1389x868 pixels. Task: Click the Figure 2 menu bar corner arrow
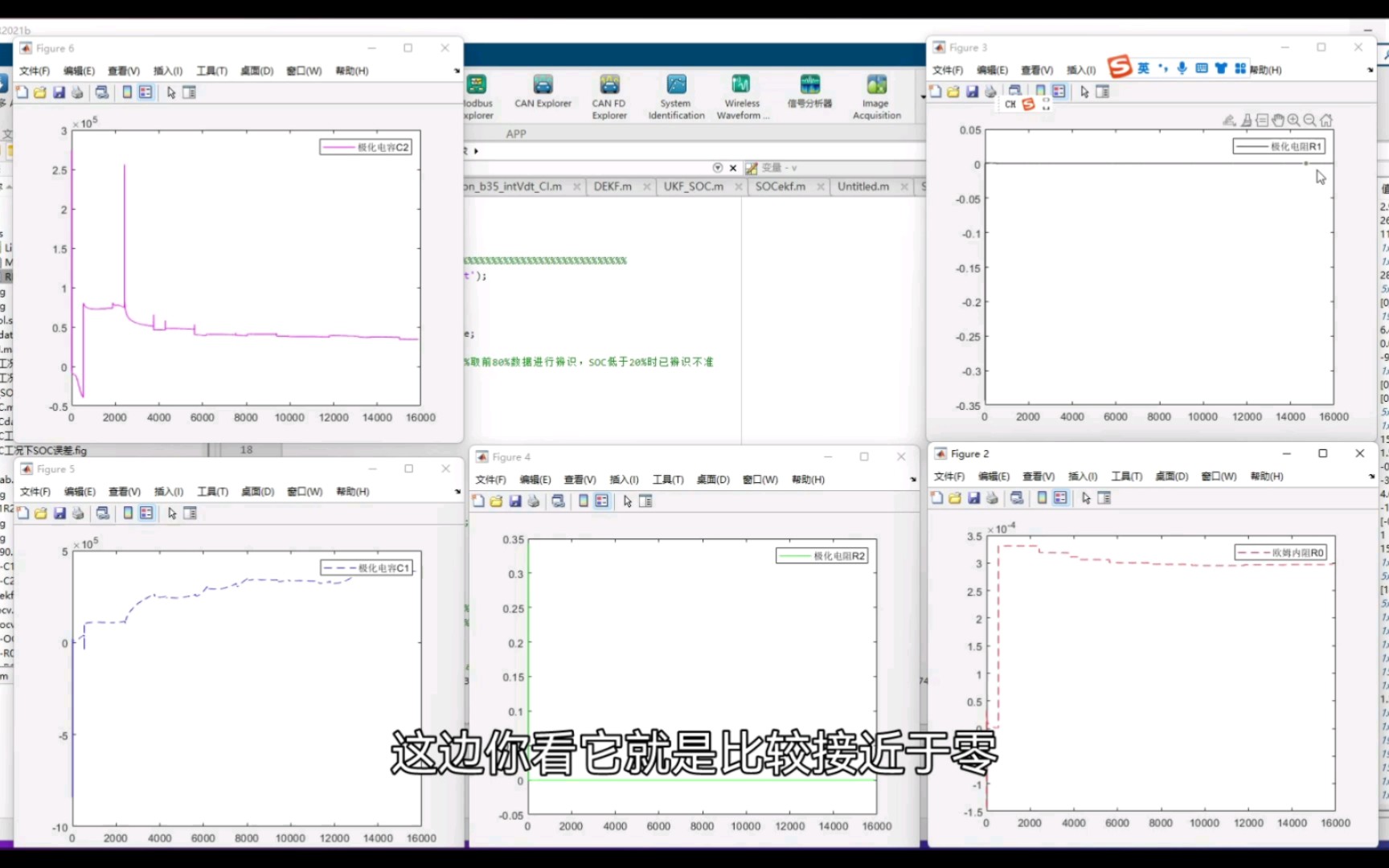pyautogui.click(x=1371, y=477)
